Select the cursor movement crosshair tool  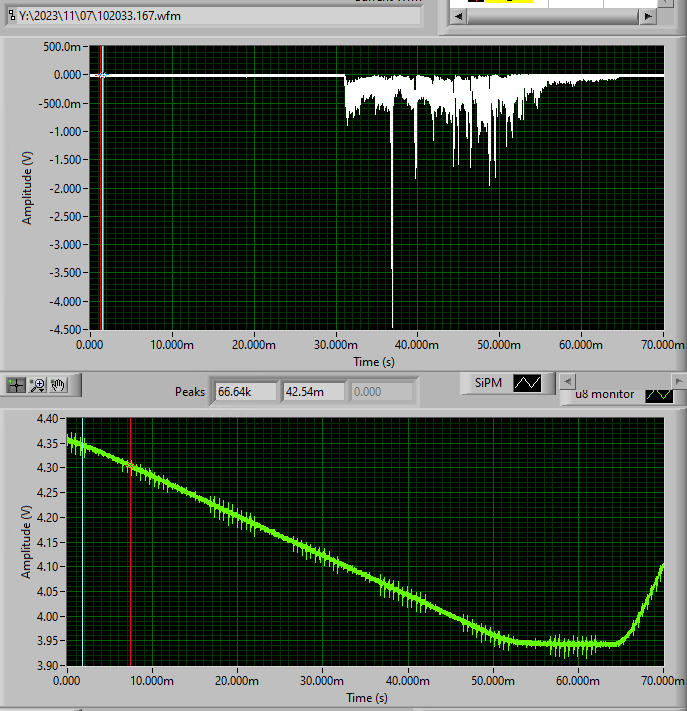(x=16, y=385)
